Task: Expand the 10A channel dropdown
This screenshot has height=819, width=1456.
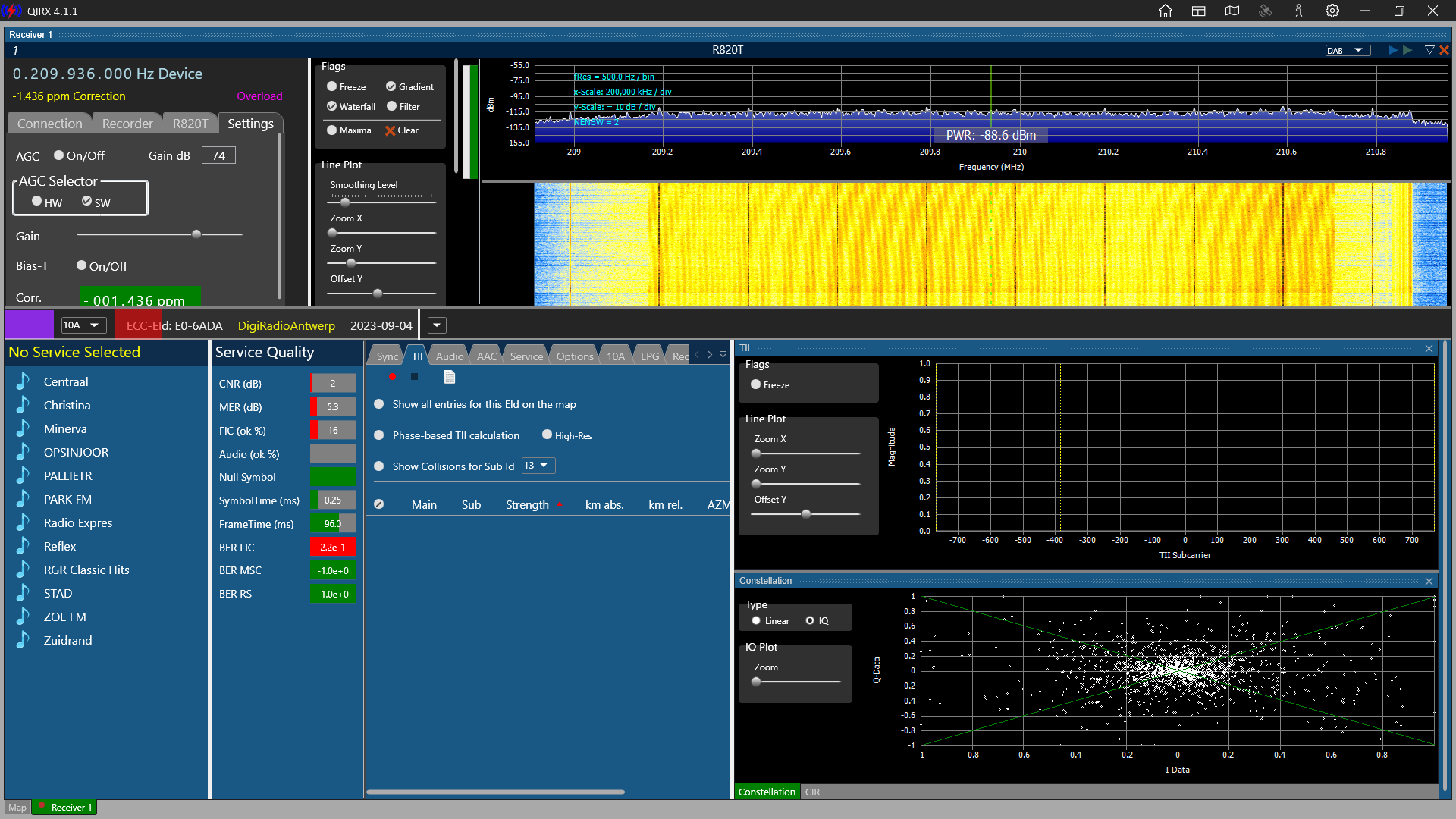Action: tap(82, 325)
